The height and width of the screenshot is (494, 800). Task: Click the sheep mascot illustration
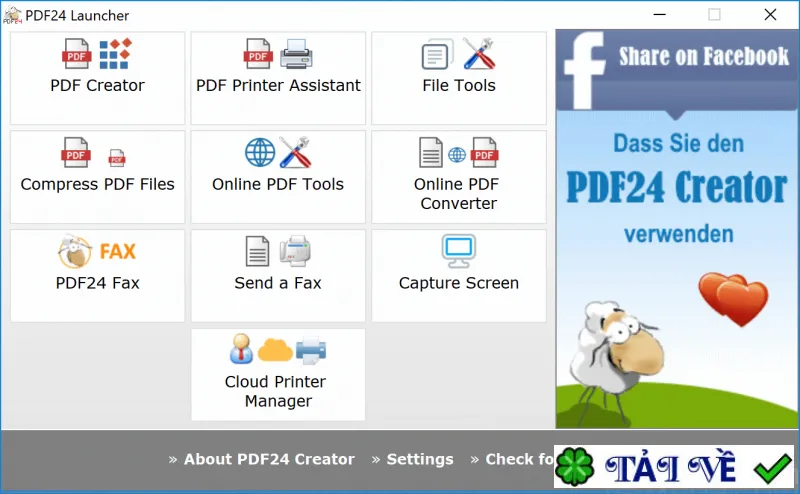(615, 363)
